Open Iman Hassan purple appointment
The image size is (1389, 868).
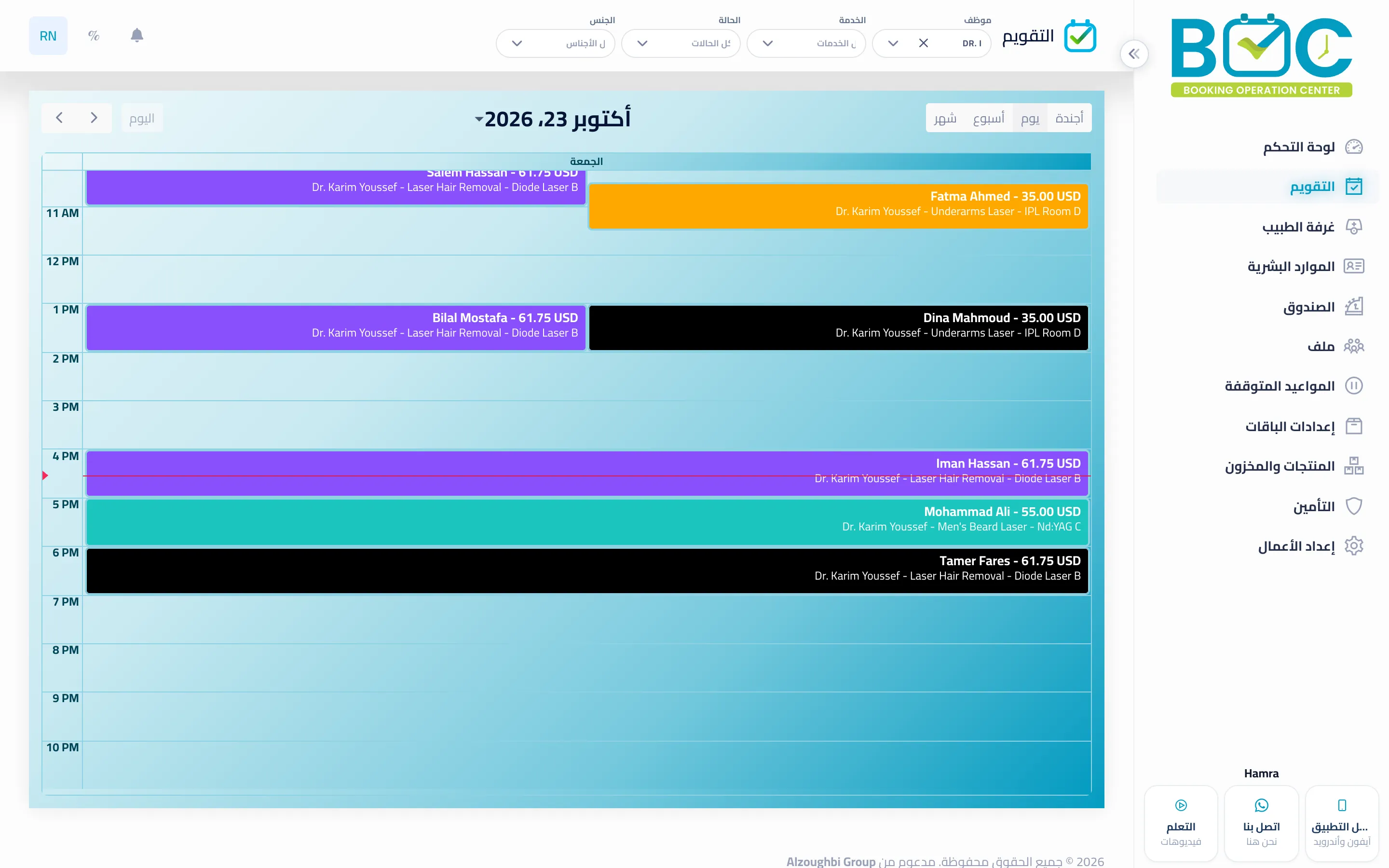coord(587,473)
